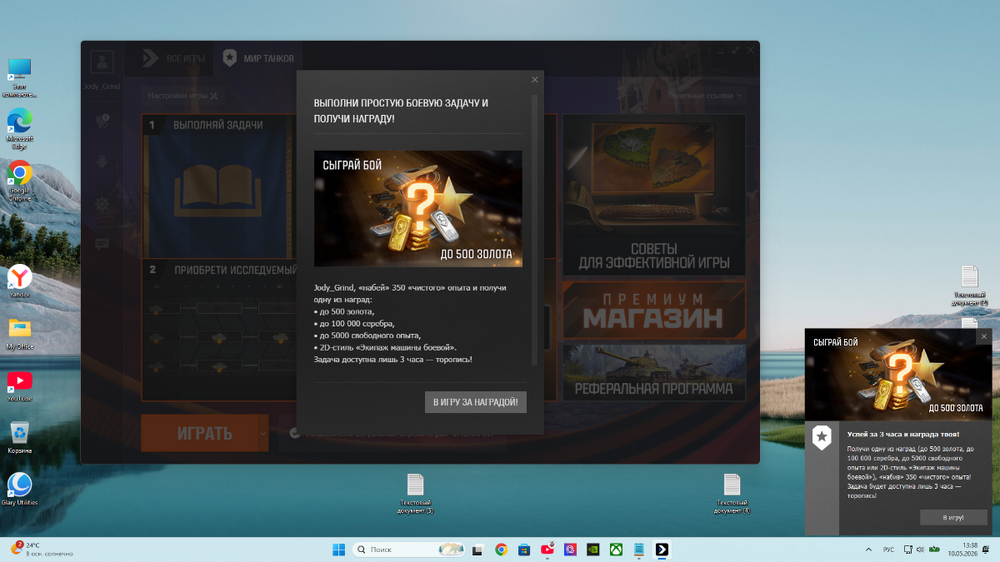Select the bottom 'Текстовый документ (4)' desktop file

tap(732, 494)
